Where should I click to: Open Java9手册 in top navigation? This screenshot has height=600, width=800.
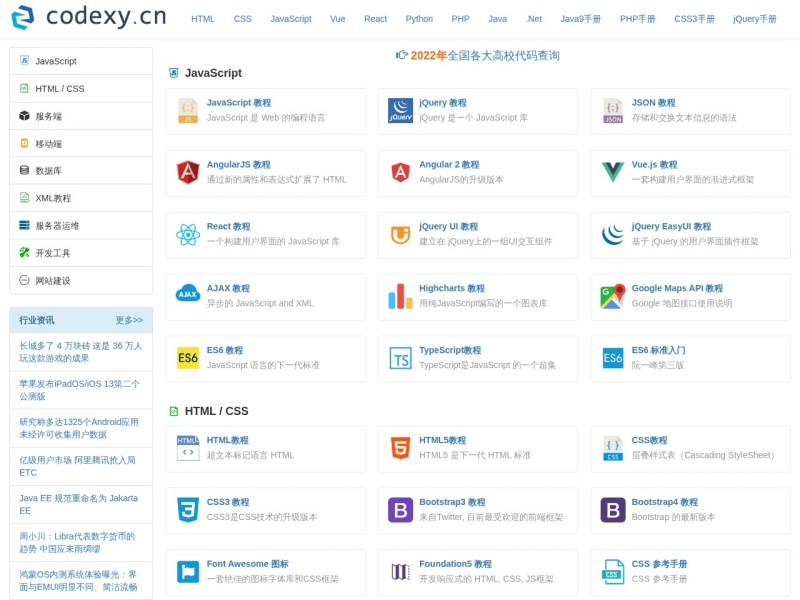click(581, 19)
